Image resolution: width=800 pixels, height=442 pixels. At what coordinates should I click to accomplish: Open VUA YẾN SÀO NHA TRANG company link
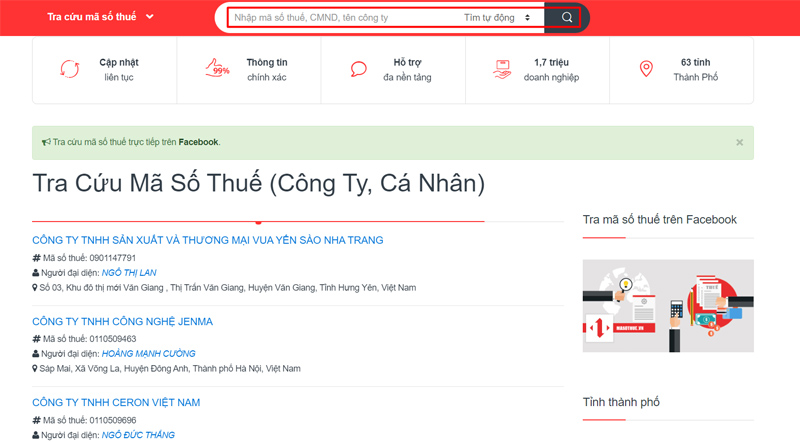click(x=208, y=240)
